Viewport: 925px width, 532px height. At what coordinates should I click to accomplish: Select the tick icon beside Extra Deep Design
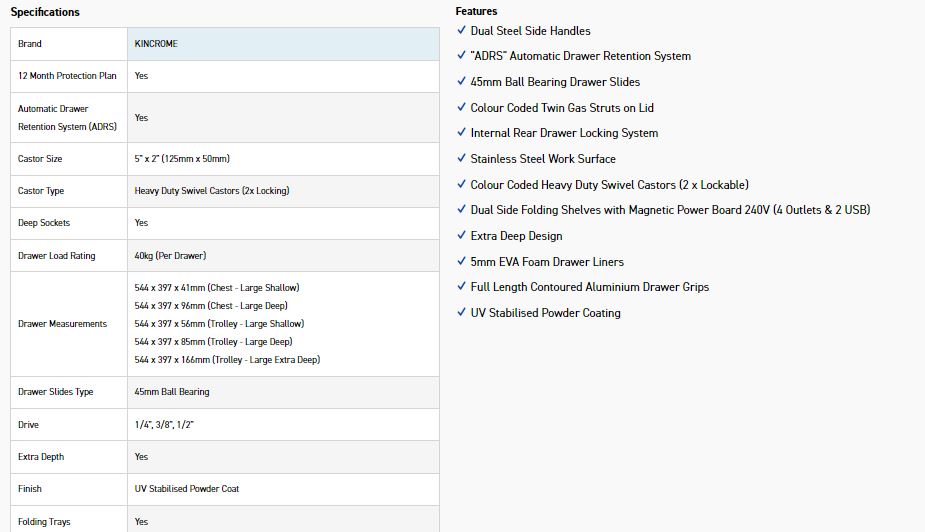461,236
